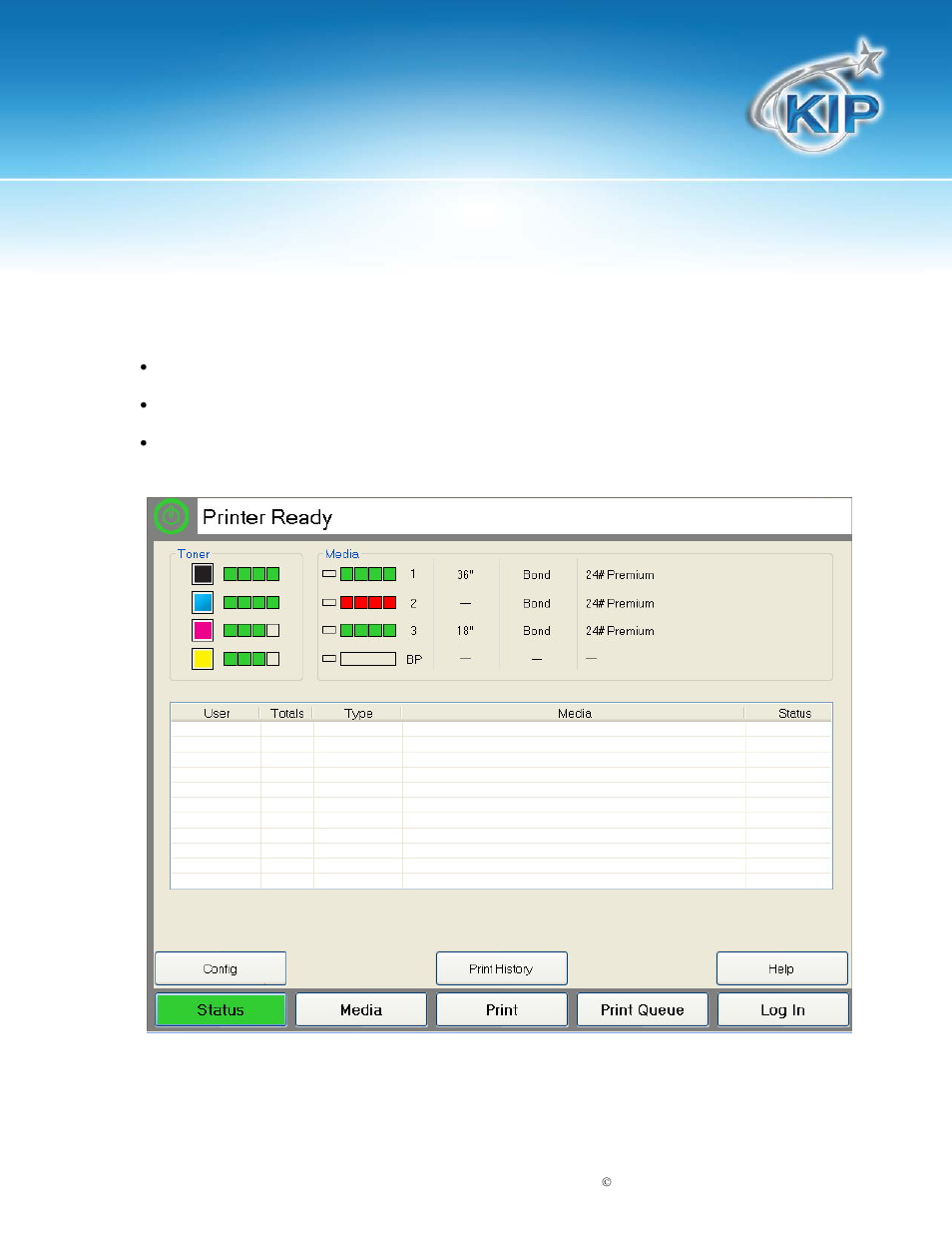Click the Type column header
The height and width of the screenshot is (1233, 952).
(x=358, y=713)
